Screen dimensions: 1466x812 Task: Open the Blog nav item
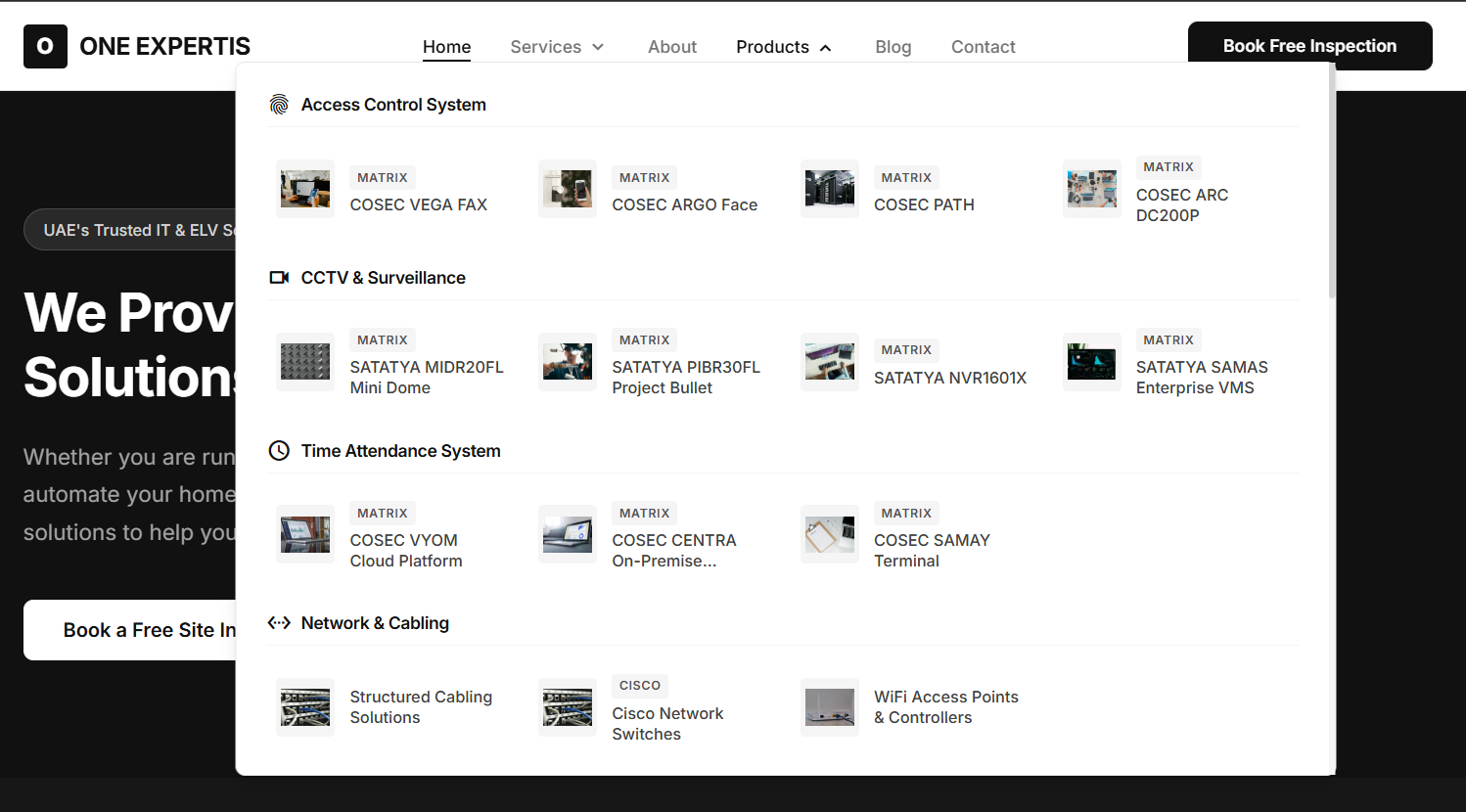point(893,47)
